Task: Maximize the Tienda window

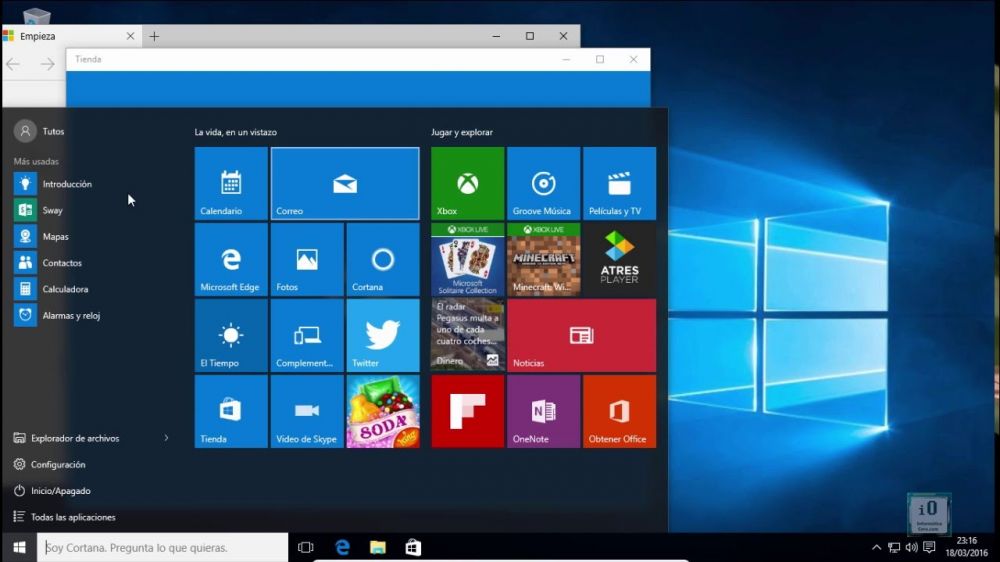Action: pos(599,59)
